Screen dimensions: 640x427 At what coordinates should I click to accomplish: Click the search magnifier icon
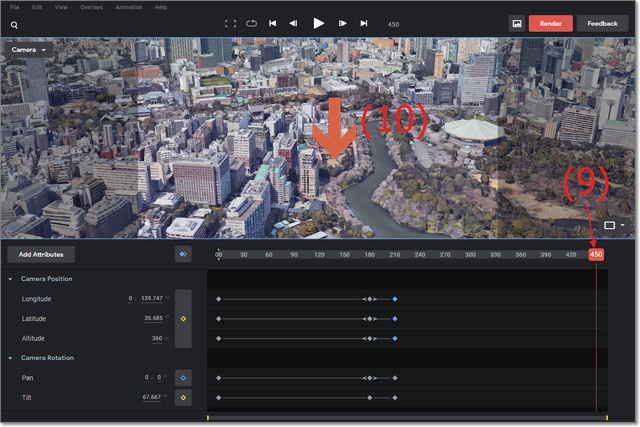14,25
